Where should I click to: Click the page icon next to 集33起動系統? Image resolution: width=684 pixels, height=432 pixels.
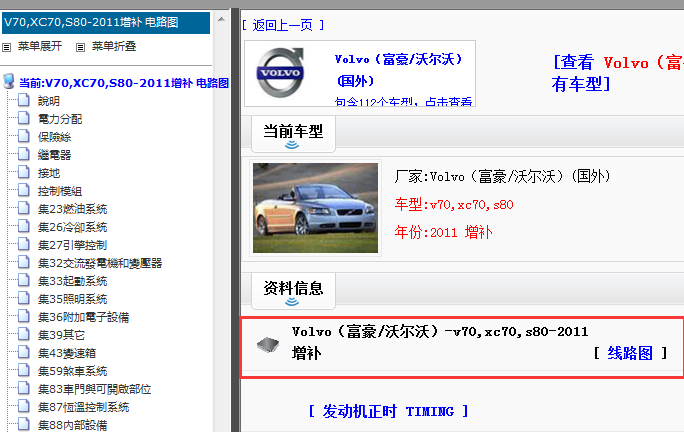24,280
